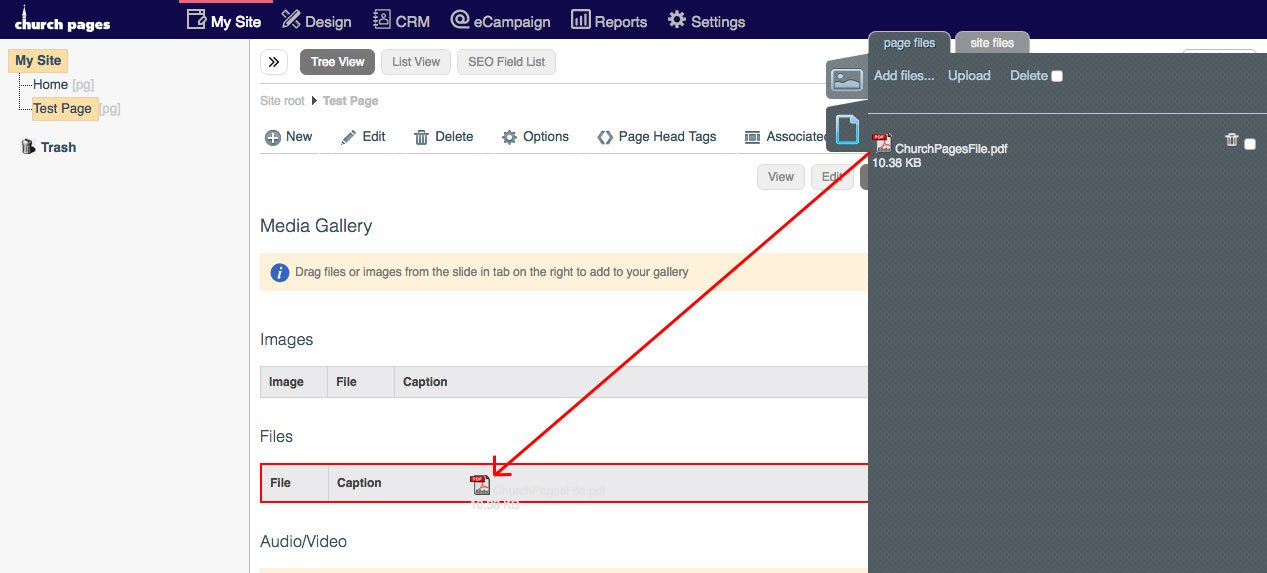Switch to List View
1267x573 pixels.
pos(416,62)
